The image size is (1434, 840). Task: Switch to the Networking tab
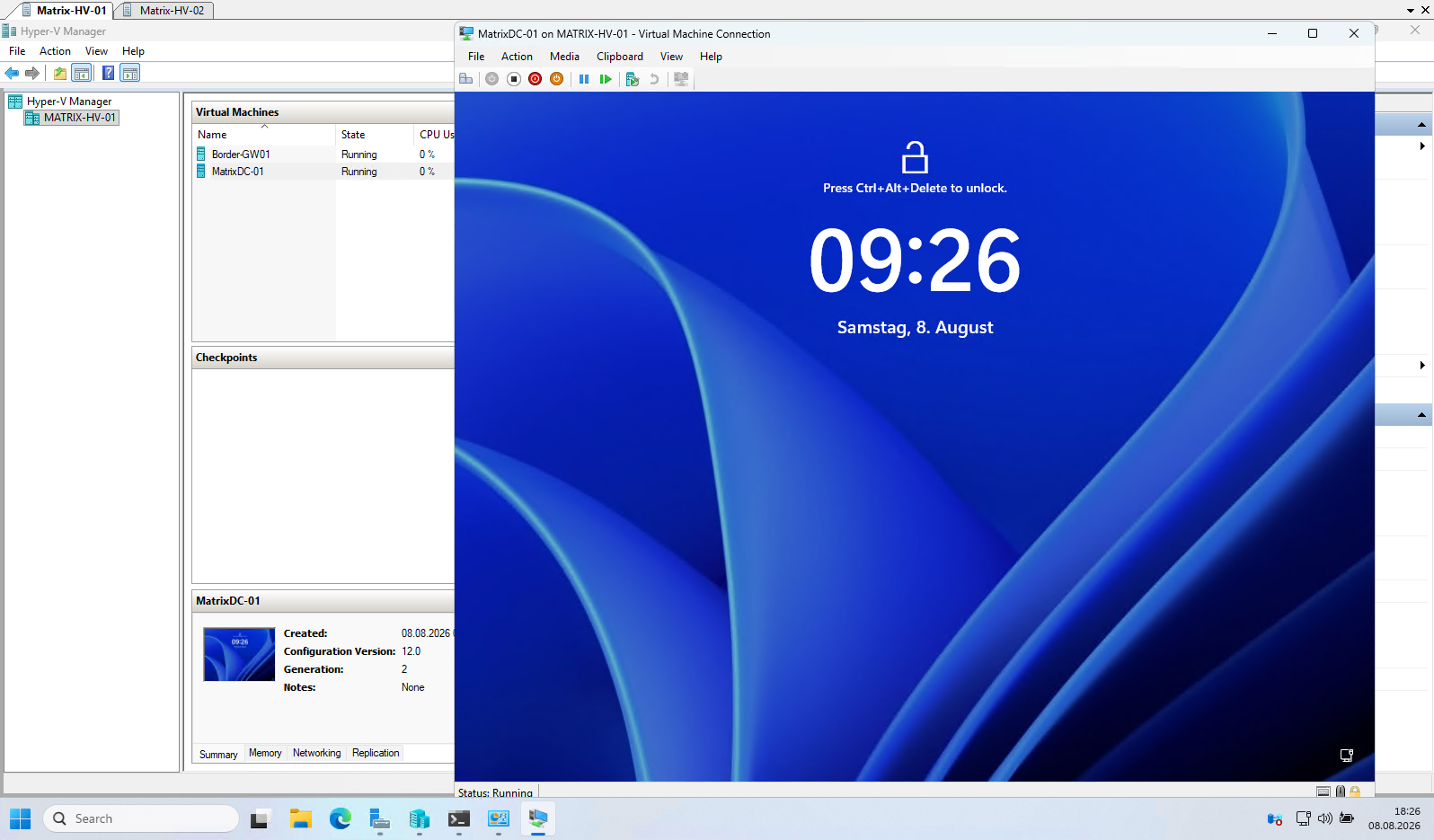[316, 753]
